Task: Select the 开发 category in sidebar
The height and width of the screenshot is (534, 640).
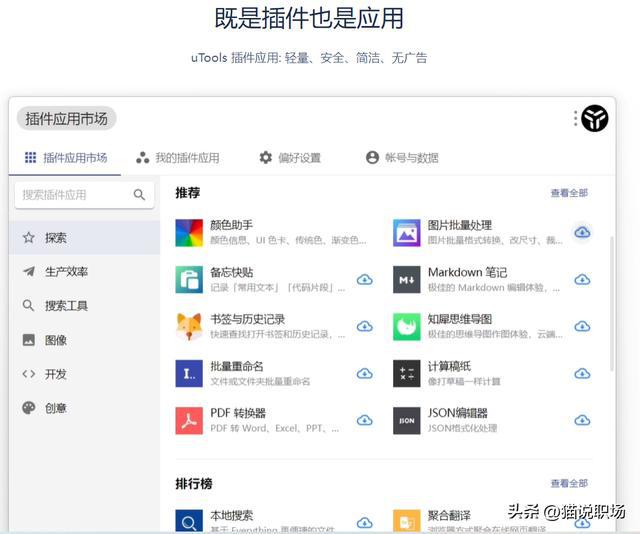Action: (56, 374)
